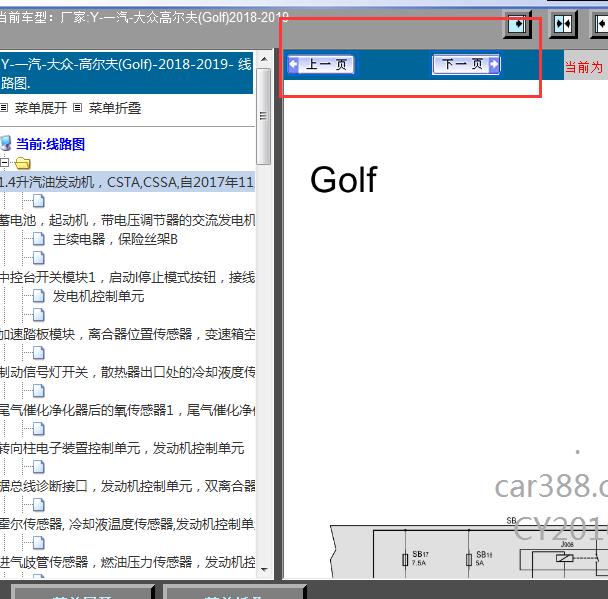Open 霍尔传感器, 冷却液温度传感器 entry

click(127, 524)
